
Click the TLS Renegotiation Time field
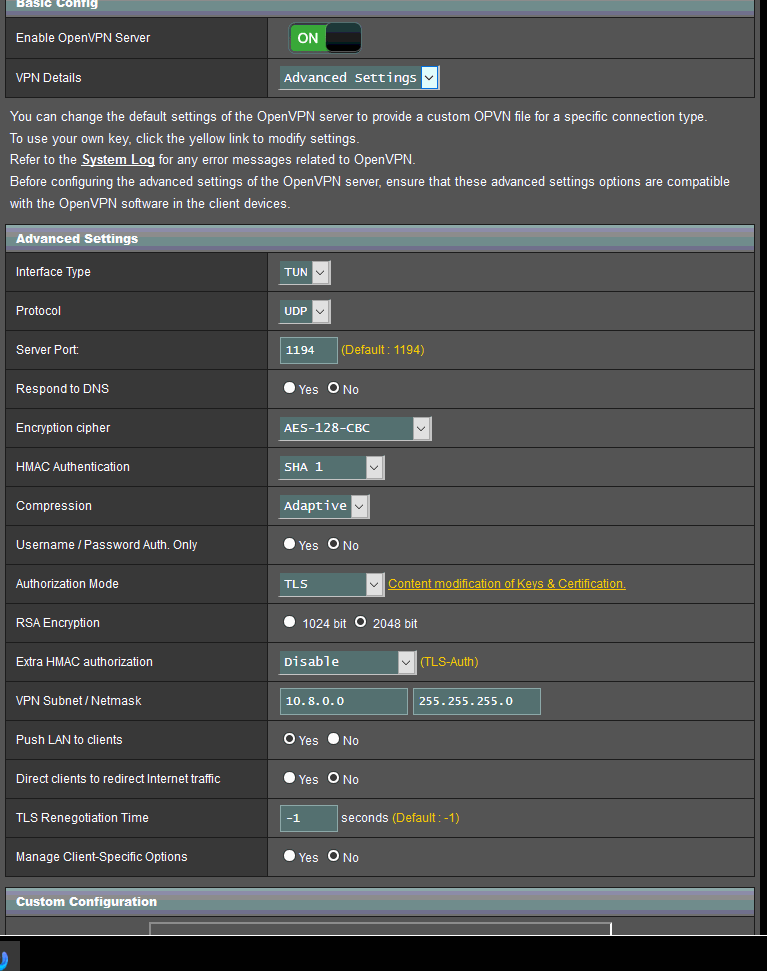(x=308, y=818)
